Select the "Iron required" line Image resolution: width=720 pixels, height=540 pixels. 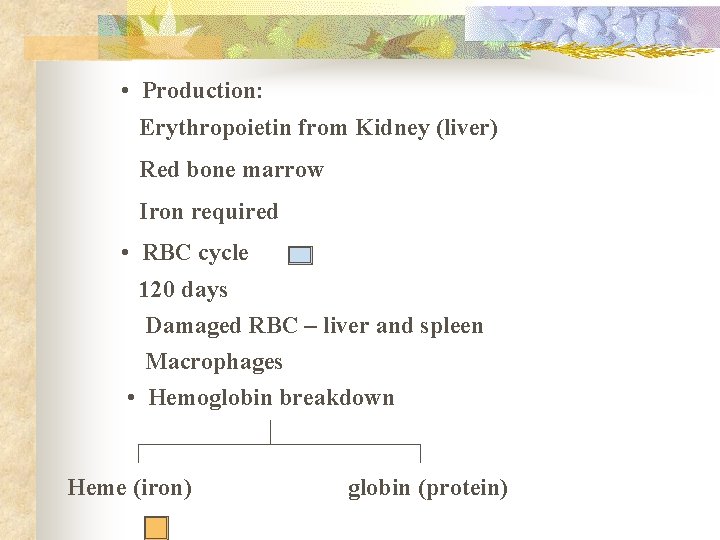pyautogui.click(x=208, y=212)
